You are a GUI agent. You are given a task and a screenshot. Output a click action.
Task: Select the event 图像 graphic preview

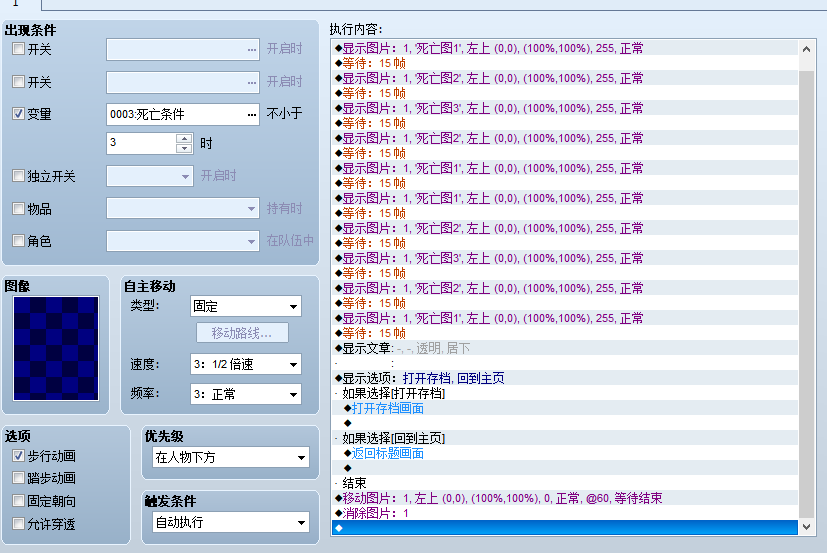tap(56, 348)
